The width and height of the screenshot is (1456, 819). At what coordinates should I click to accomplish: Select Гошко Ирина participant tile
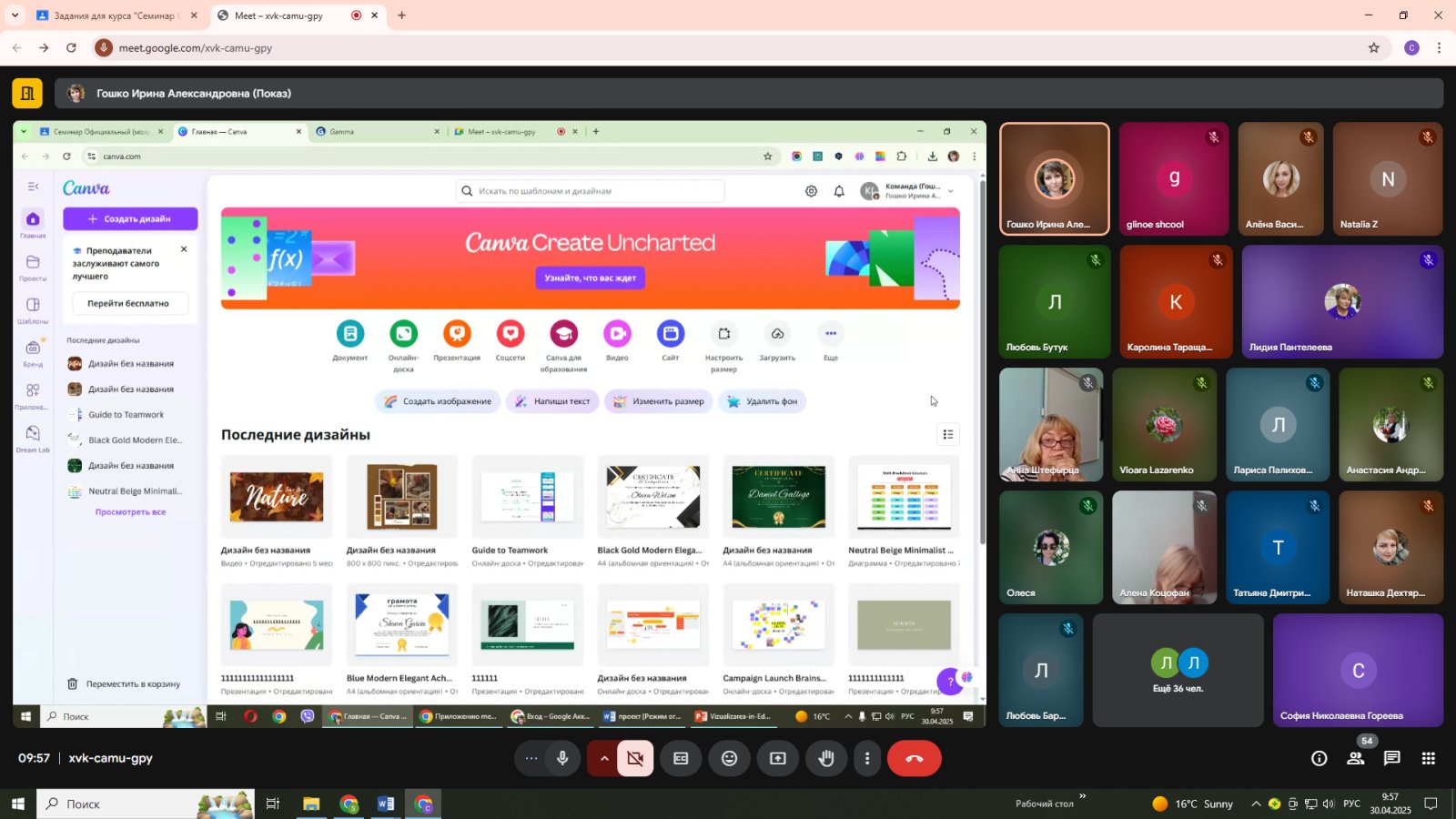(x=1055, y=179)
